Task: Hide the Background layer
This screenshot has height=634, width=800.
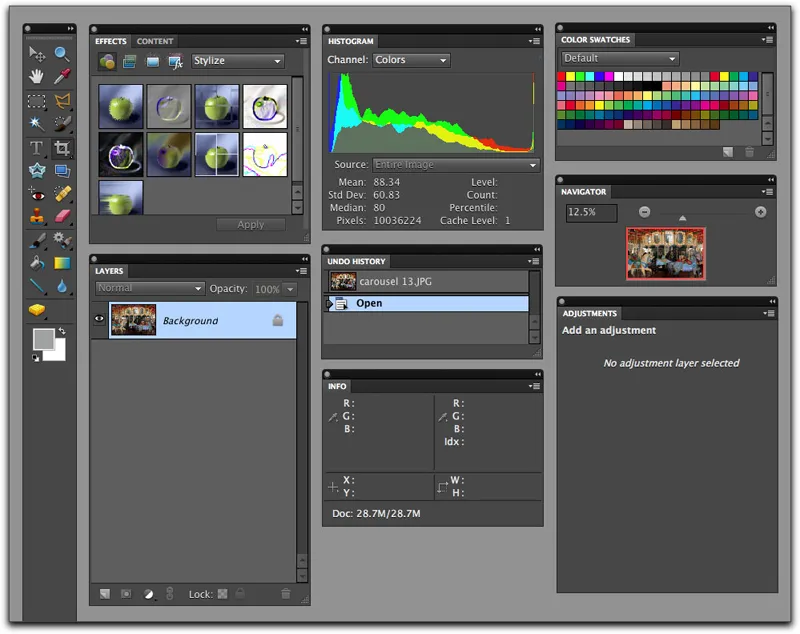Action: pos(100,318)
